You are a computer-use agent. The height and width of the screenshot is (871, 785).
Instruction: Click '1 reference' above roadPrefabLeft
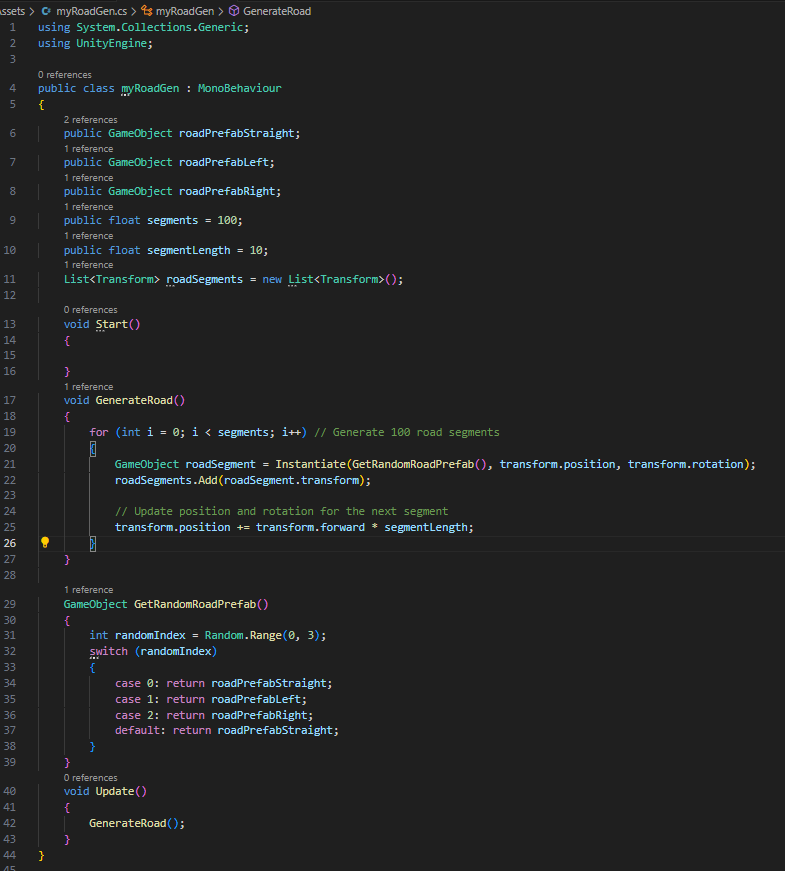pos(88,148)
